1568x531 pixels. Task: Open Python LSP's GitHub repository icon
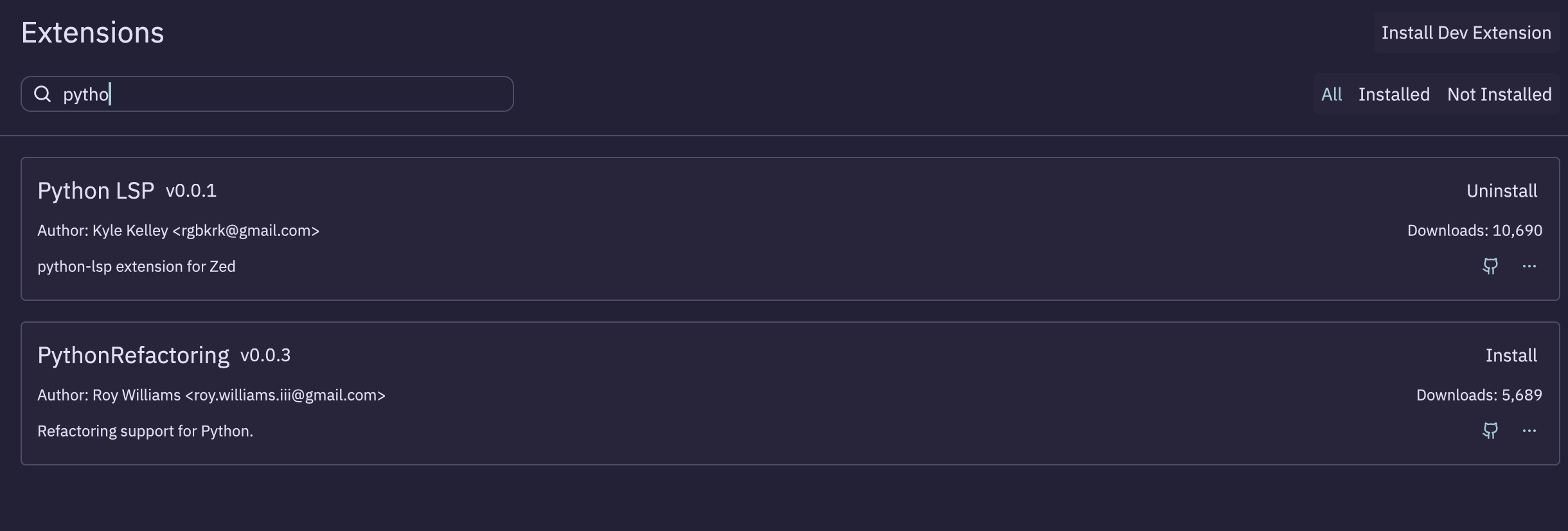(1490, 266)
